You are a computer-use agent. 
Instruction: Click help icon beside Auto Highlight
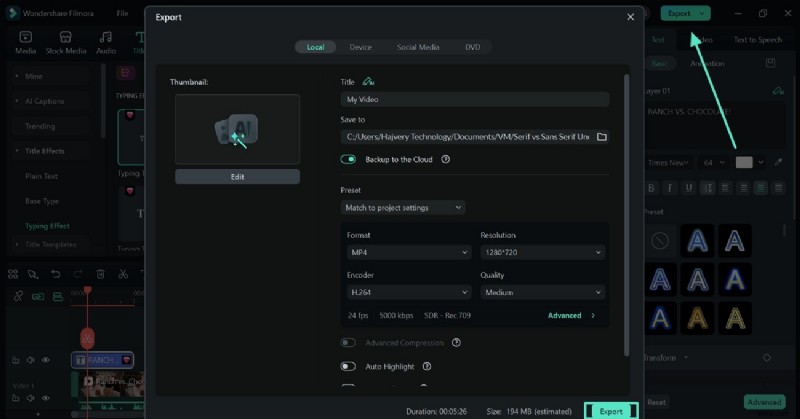(427, 367)
